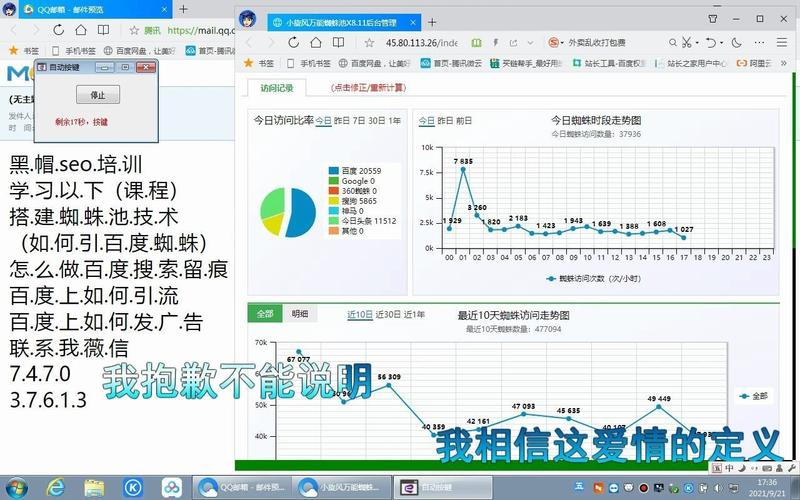Bookmark the 45.80.113.26 page with star
Screen dimensions: 800x500
pyautogui.click(x=369, y=43)
